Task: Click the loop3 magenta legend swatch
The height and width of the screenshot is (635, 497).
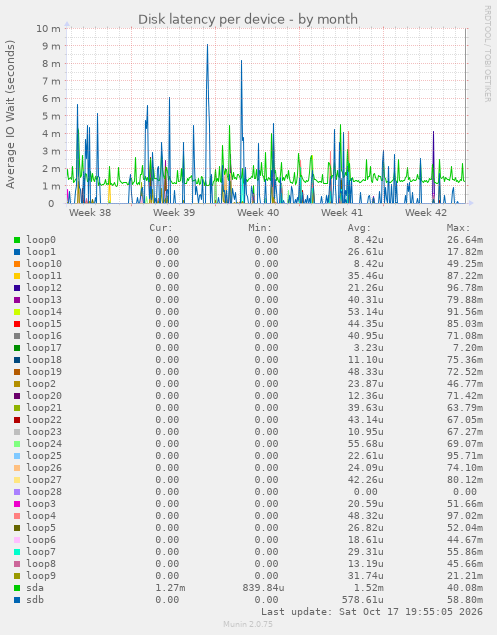Action: [x=17, y=504]
